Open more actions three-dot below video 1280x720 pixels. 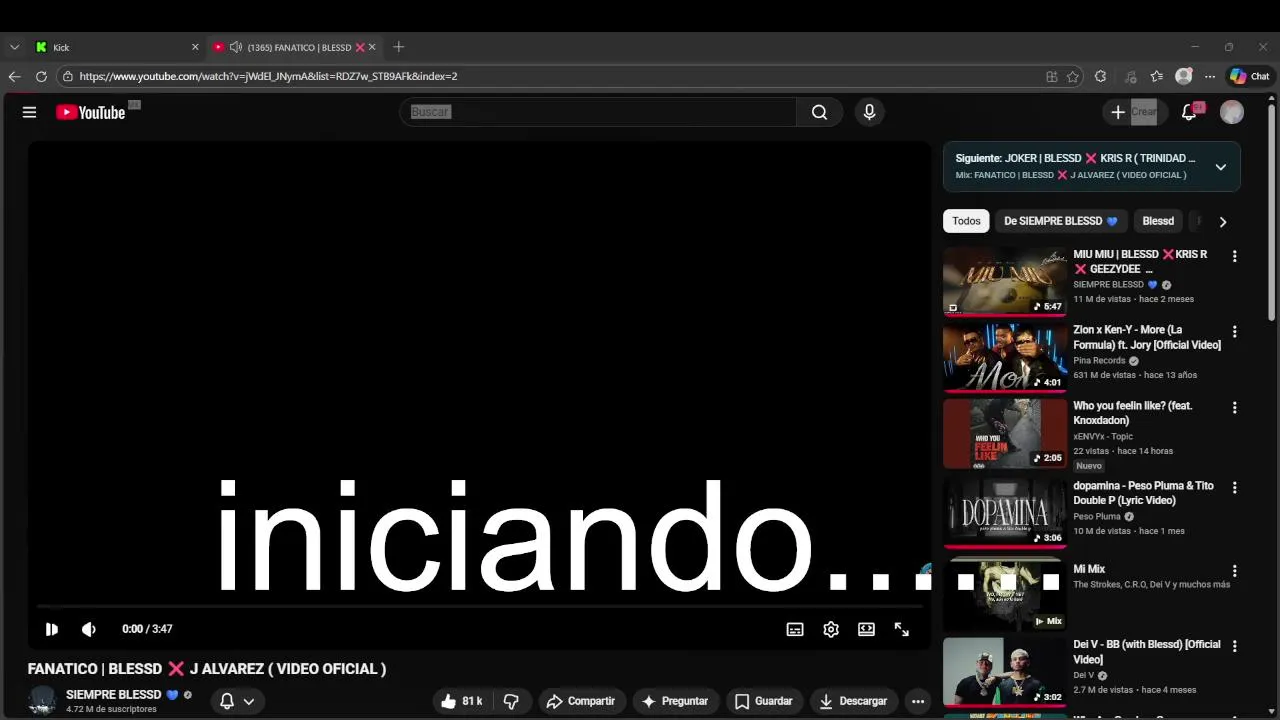coord(918,701)
